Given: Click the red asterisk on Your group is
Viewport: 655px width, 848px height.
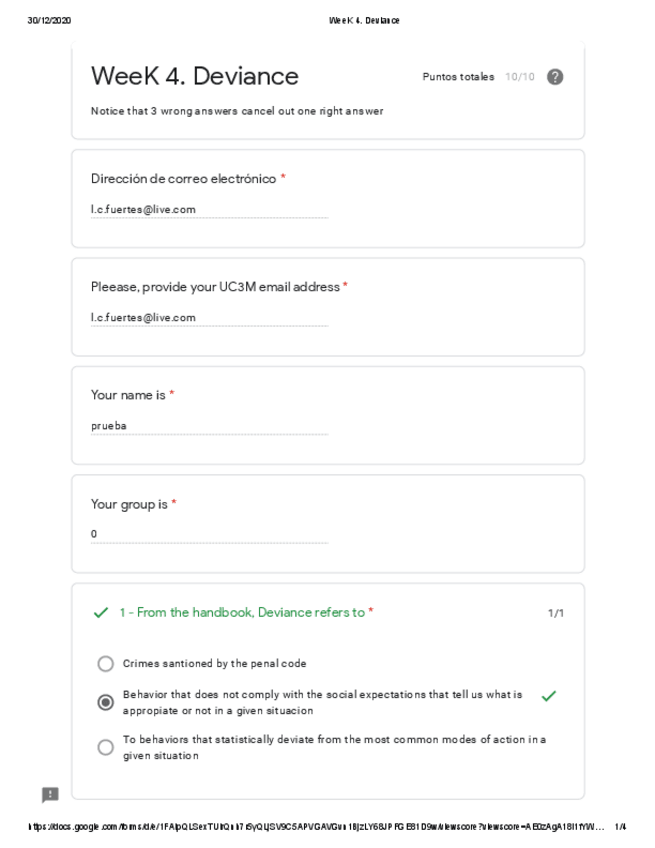Looking at the screenshot, I should click(175, 501).
